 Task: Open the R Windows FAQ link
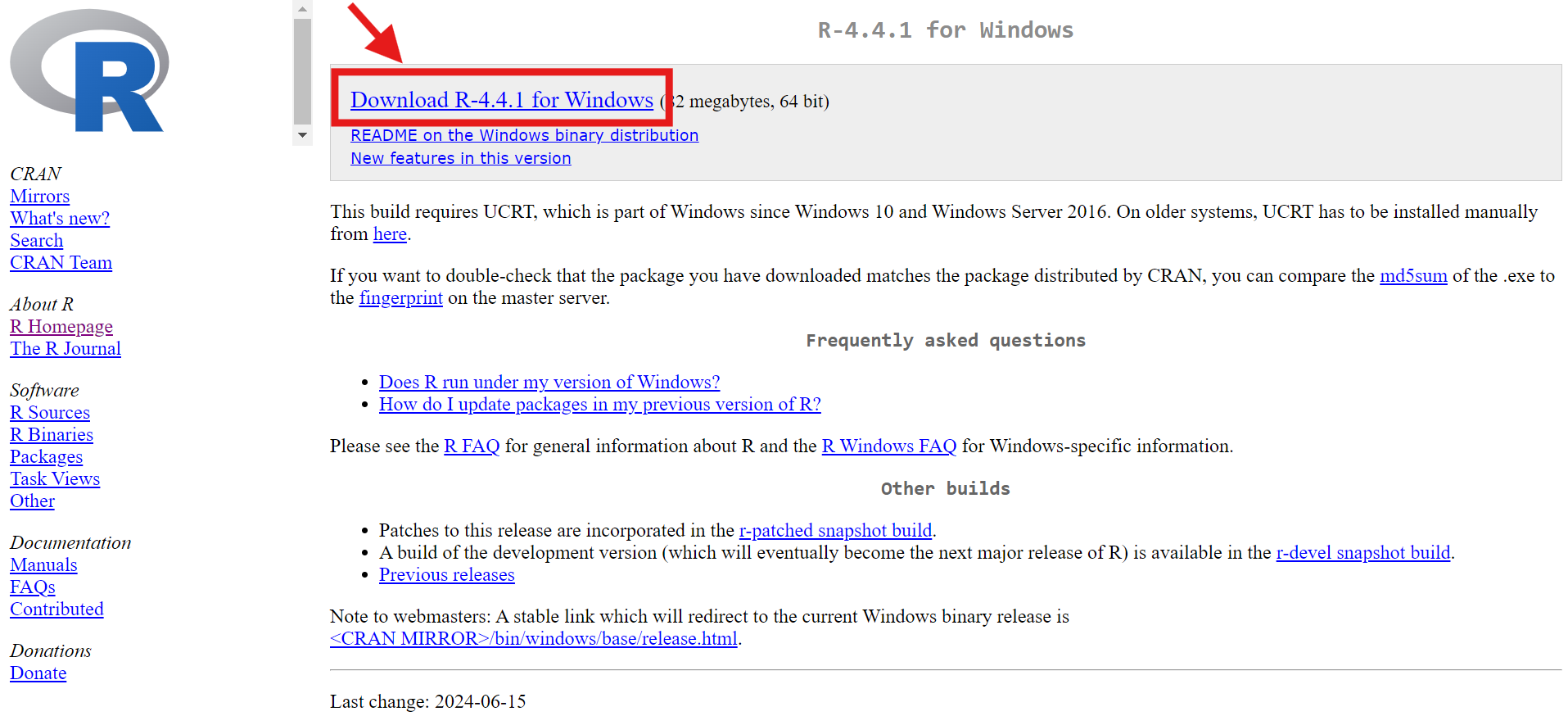click(888, 446)
